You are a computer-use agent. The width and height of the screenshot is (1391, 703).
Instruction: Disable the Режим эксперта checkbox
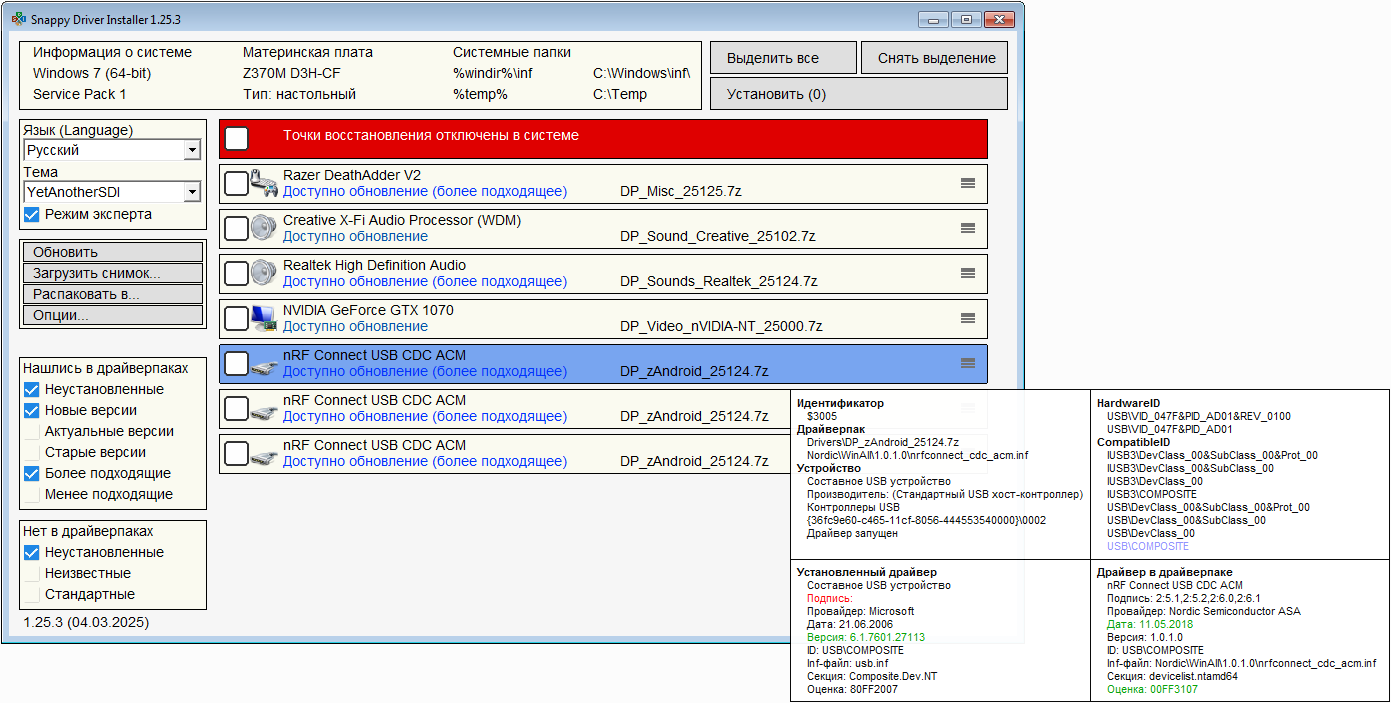click(x=32, y=214)
